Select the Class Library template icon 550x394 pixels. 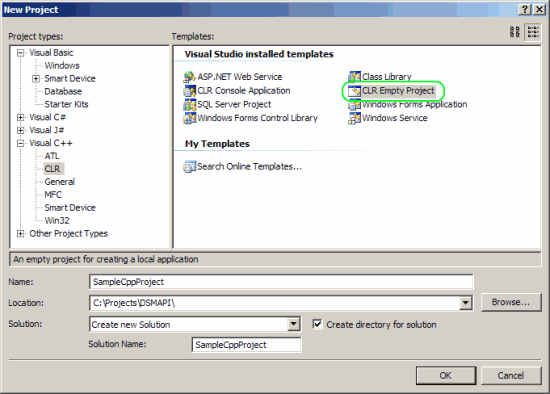pos(354,76)
